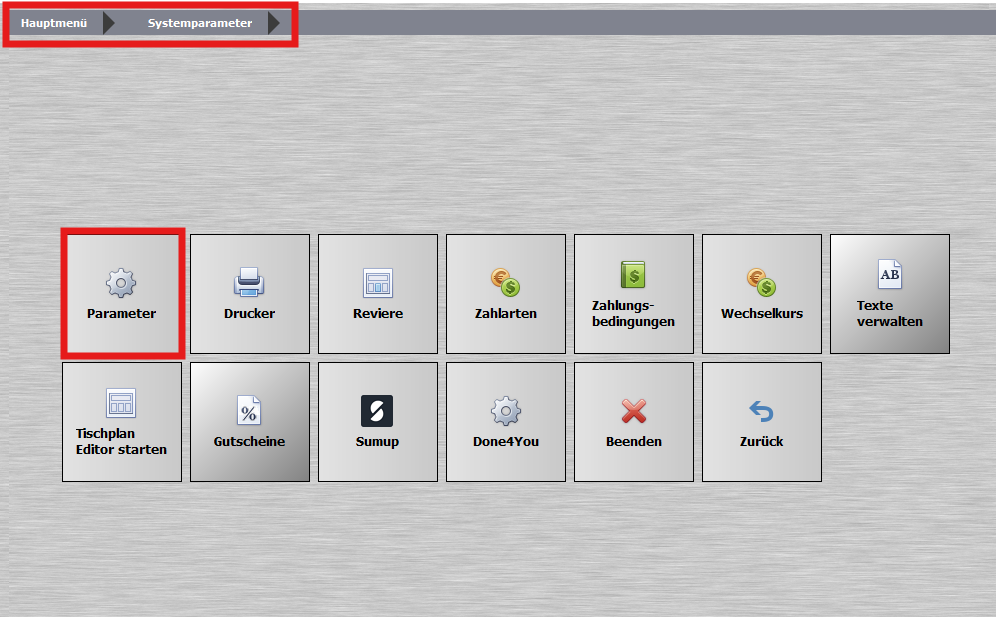Launch Tischplan Editor starten tile
996x617 pixels.
[122, 422]
